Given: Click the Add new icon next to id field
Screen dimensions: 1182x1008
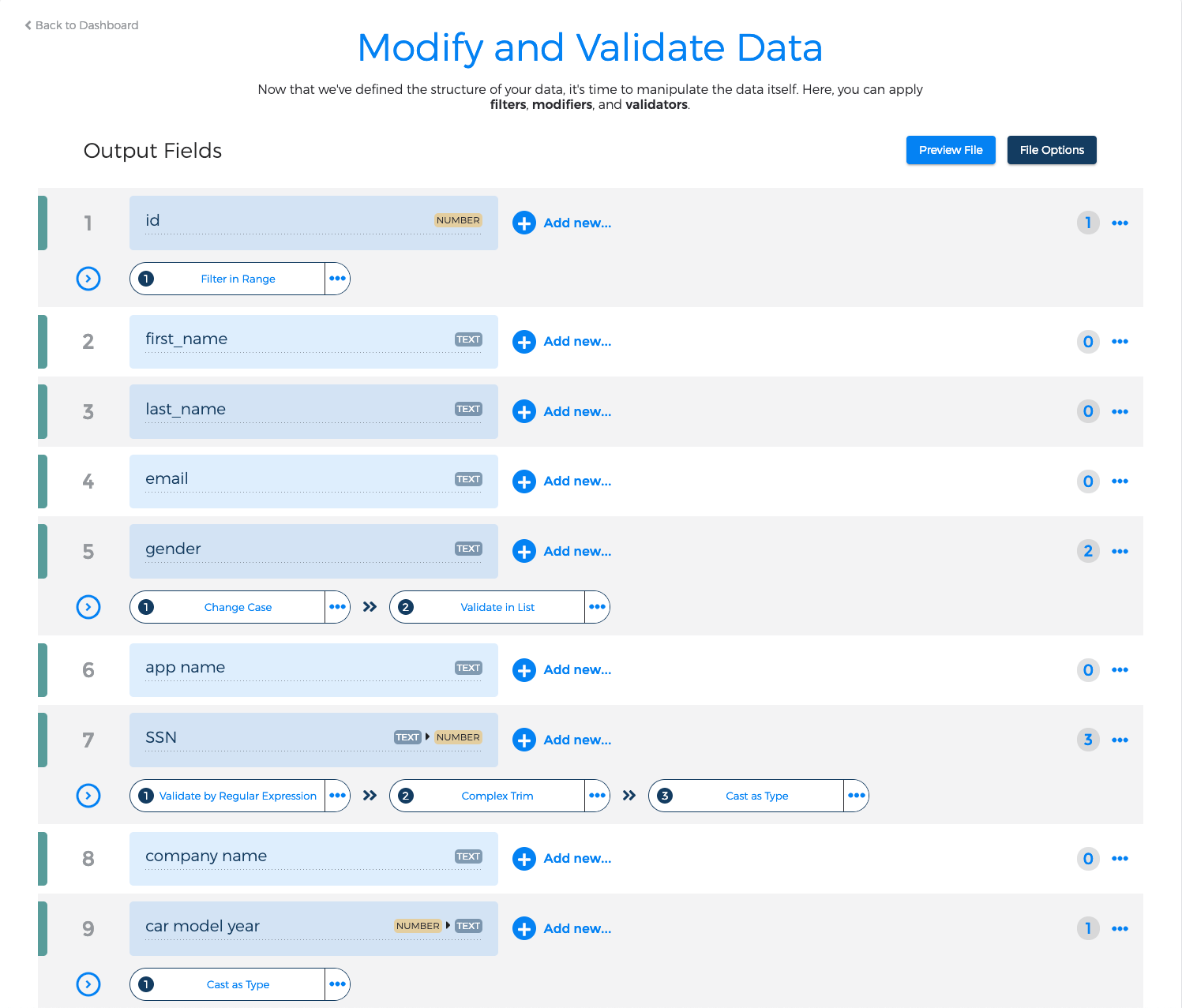Looking at the screenshot, I should pyautogui.click(x=524, y=223).
